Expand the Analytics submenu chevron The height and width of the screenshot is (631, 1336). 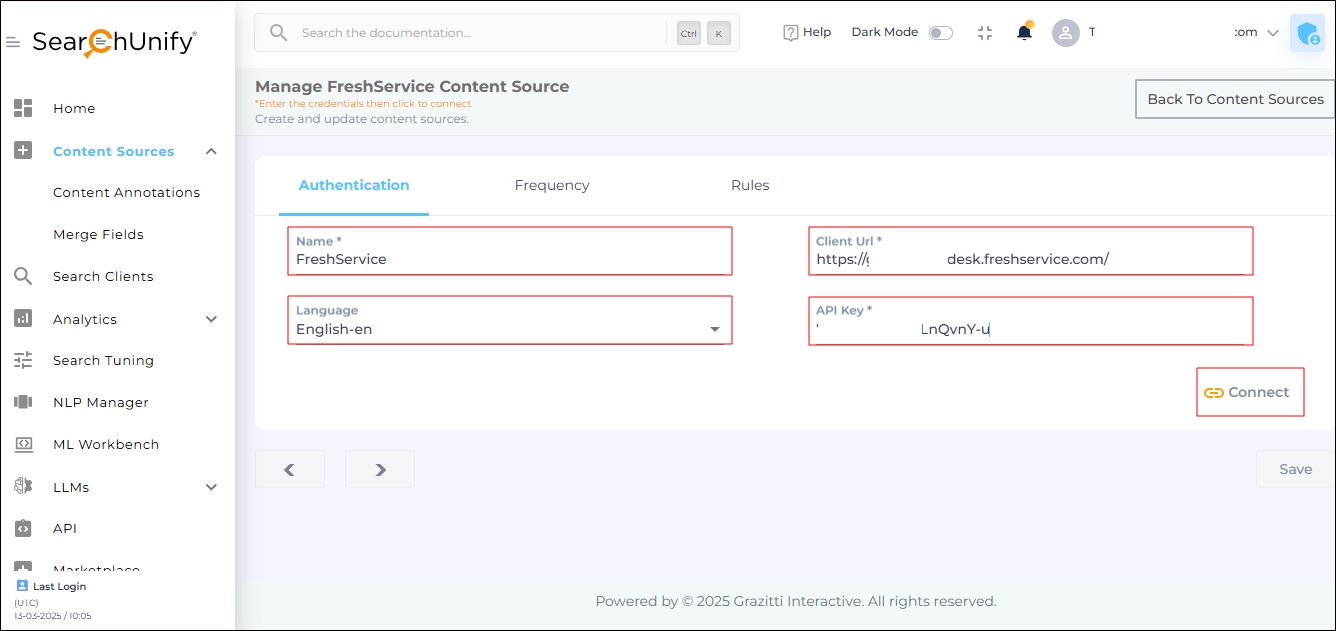tap(211, 319)
